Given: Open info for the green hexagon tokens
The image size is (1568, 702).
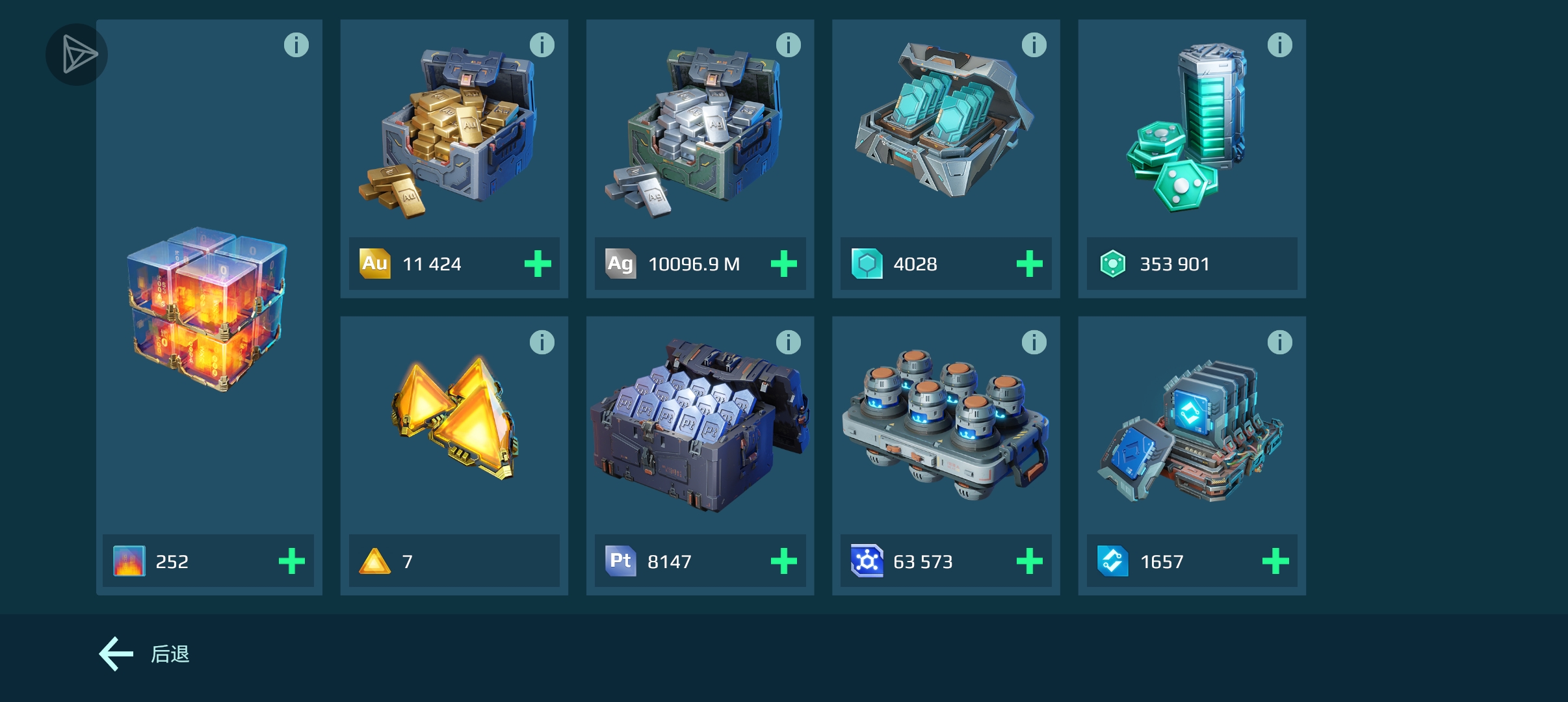Looking at the screenshot, I should [x=1279, y=45].
